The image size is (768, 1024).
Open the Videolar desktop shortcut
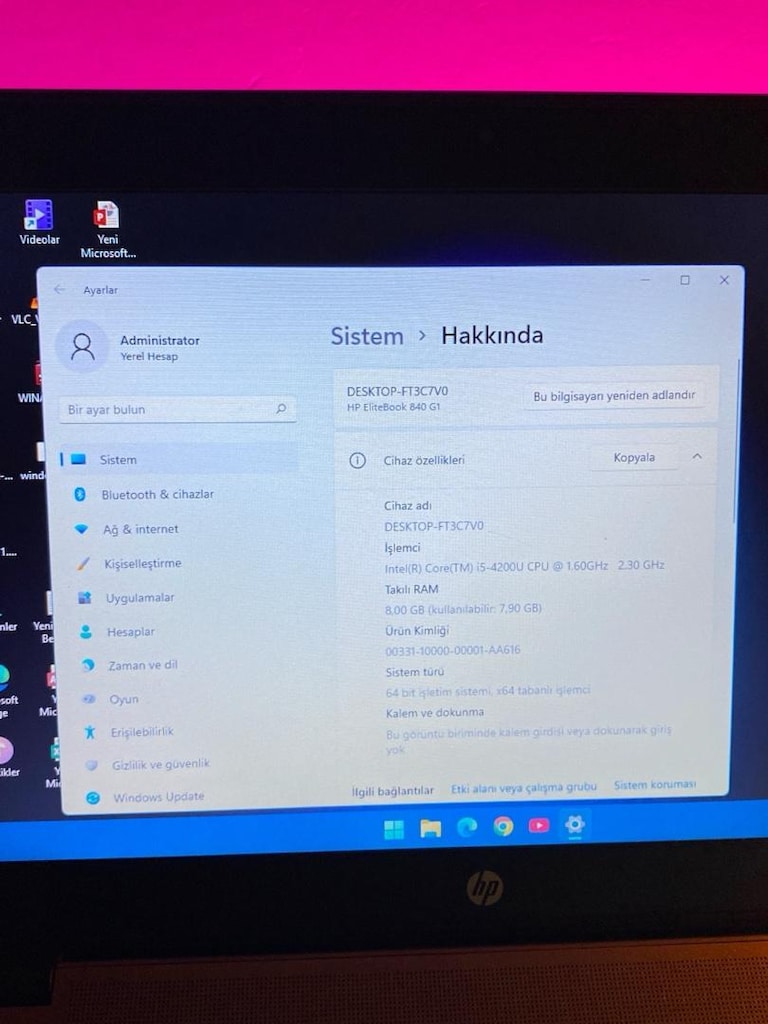pos(39,222)
